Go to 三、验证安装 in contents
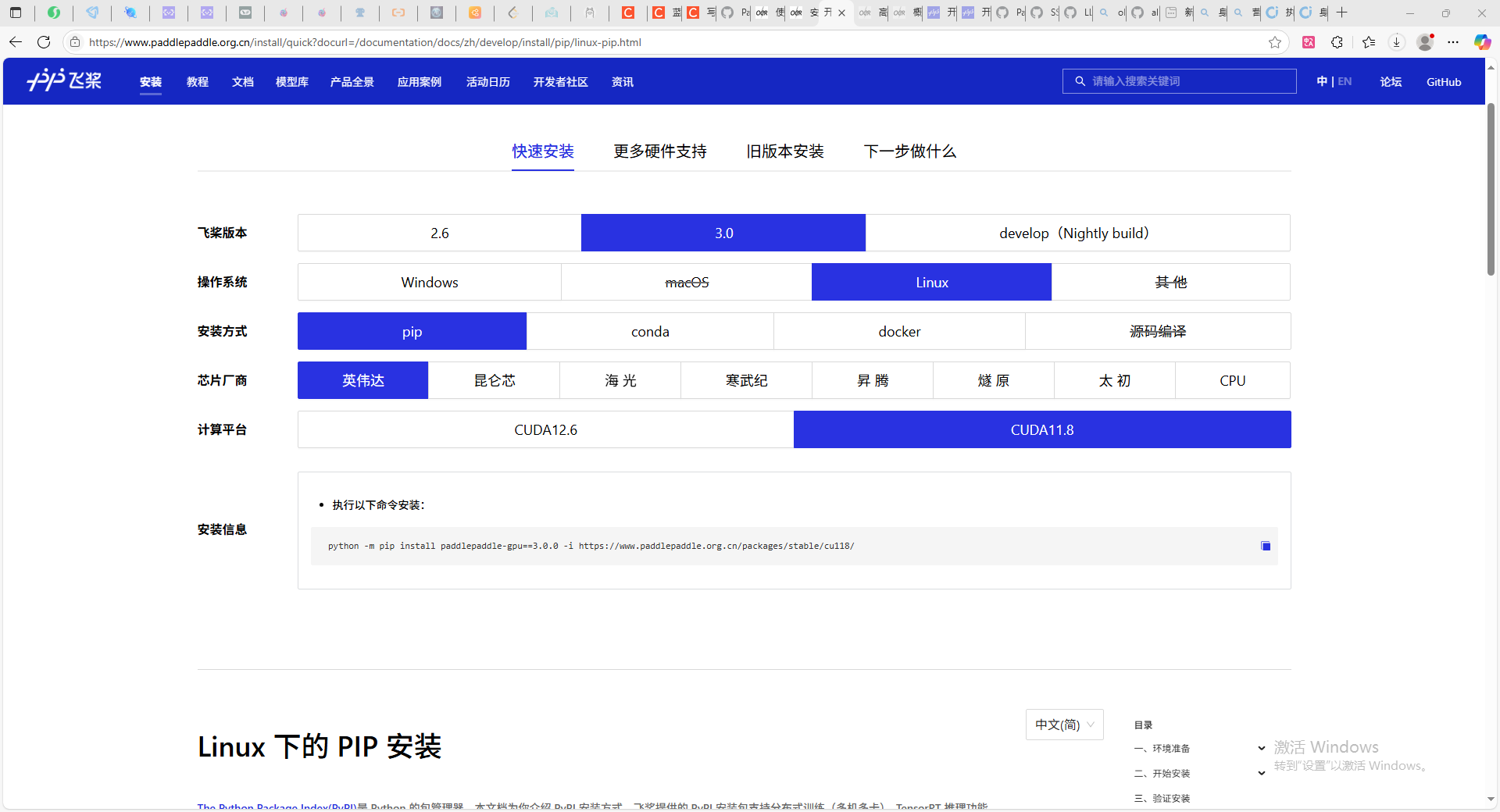1500x812 pixels. point(1162,798)
